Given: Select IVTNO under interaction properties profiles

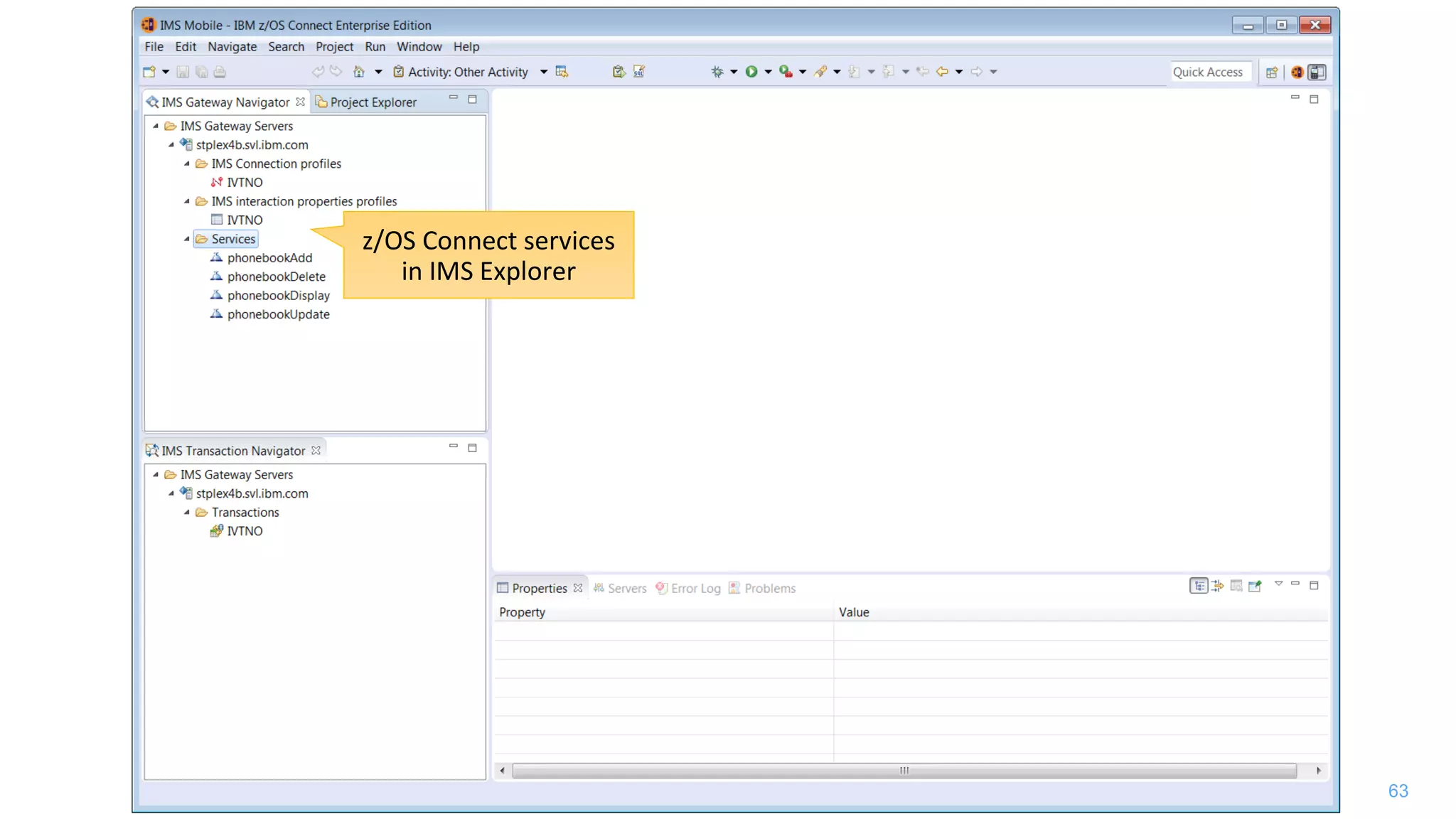Looking at the screenshot, I should point(237,220).
